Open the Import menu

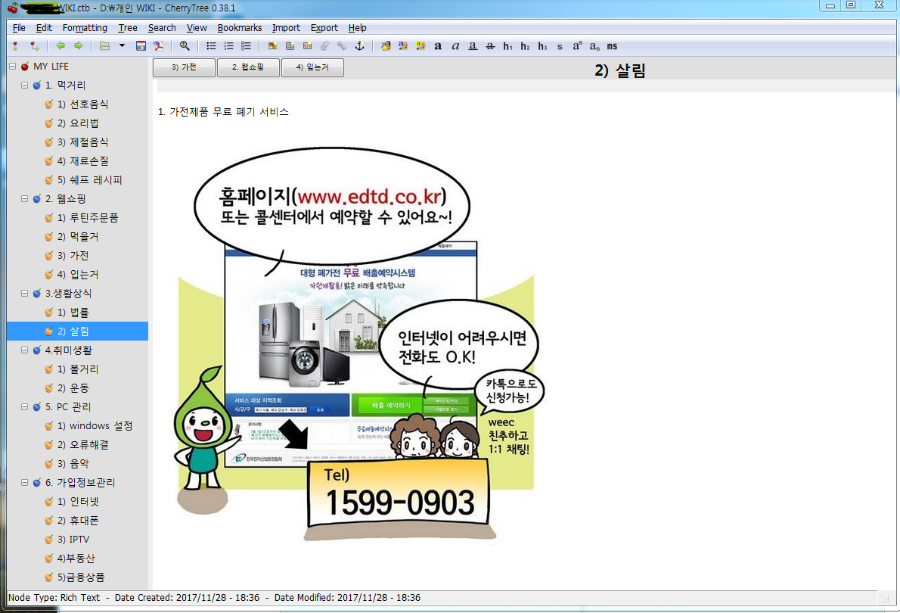pos(286,28)
